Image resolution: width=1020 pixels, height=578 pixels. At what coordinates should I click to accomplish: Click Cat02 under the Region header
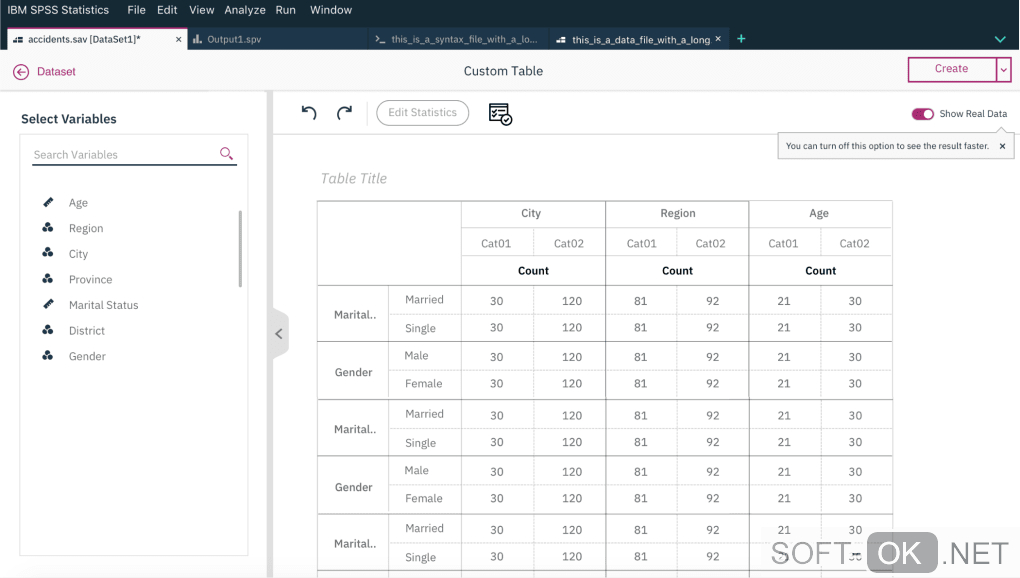(710, 243)
